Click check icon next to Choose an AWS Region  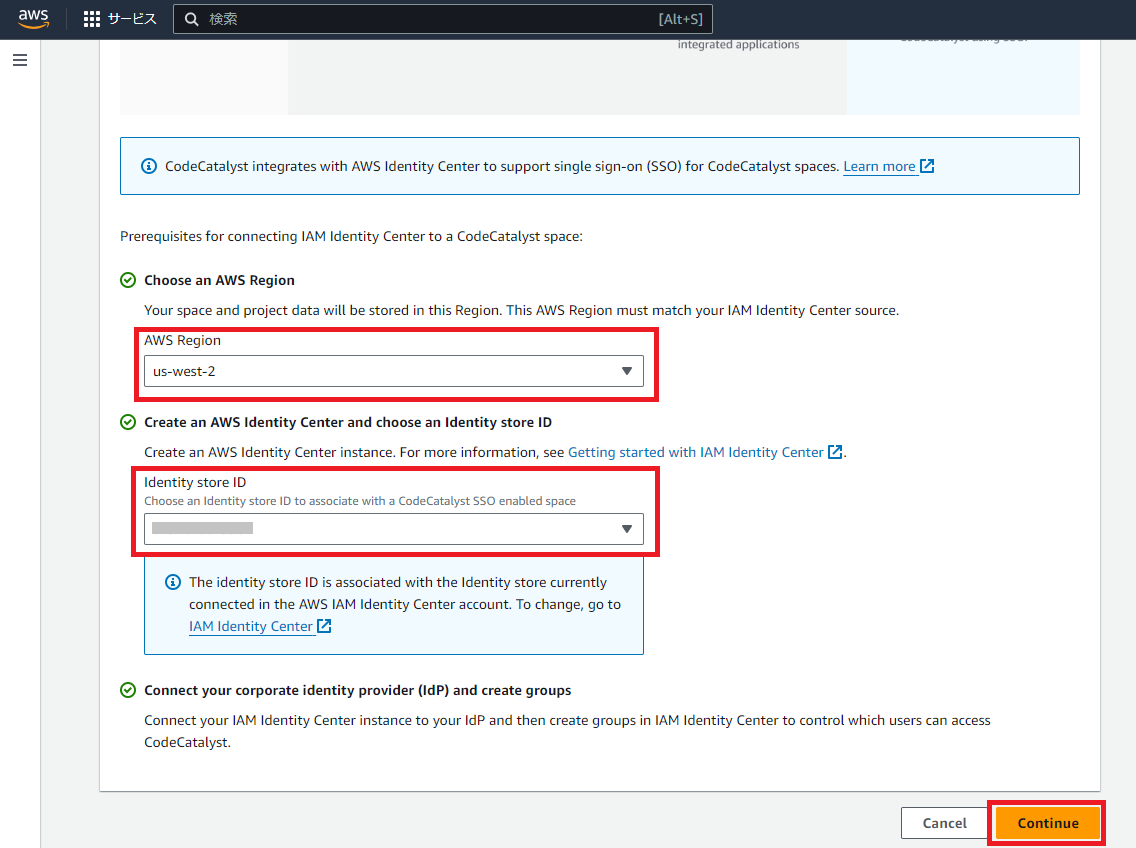(128, 280)
